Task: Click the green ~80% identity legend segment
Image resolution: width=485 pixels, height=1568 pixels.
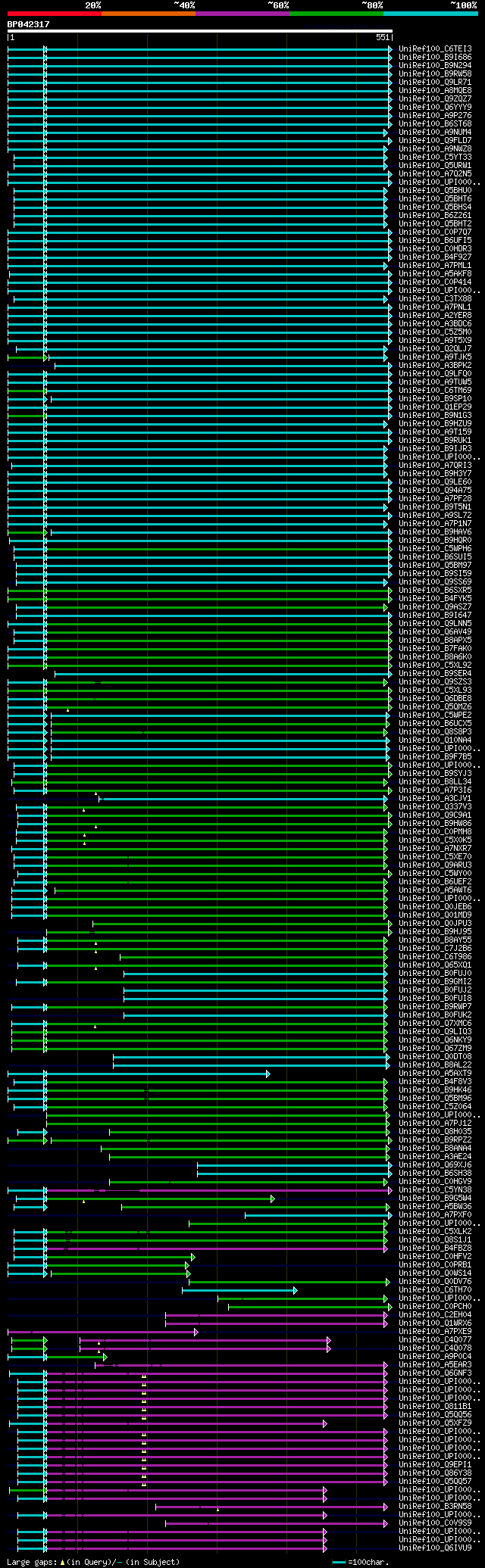Action: point(336,14)
